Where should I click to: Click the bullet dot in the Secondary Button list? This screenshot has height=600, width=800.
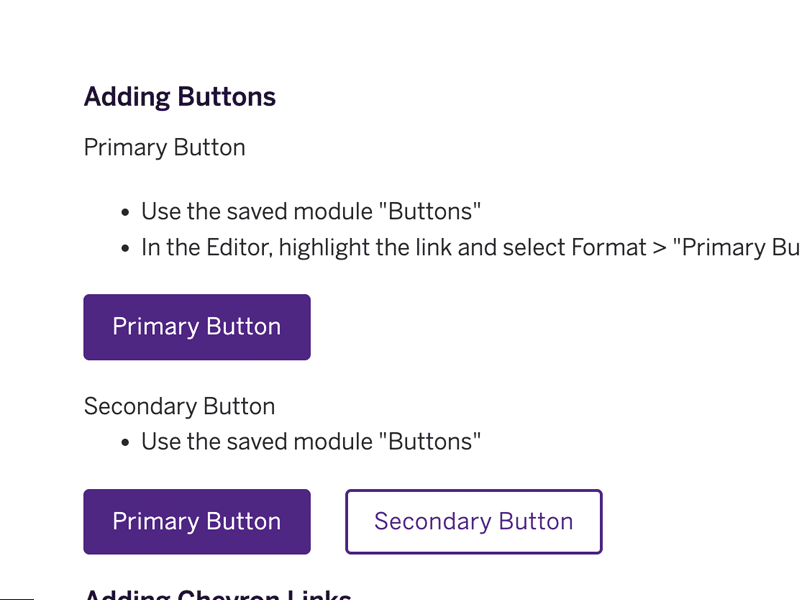(125, 443)
